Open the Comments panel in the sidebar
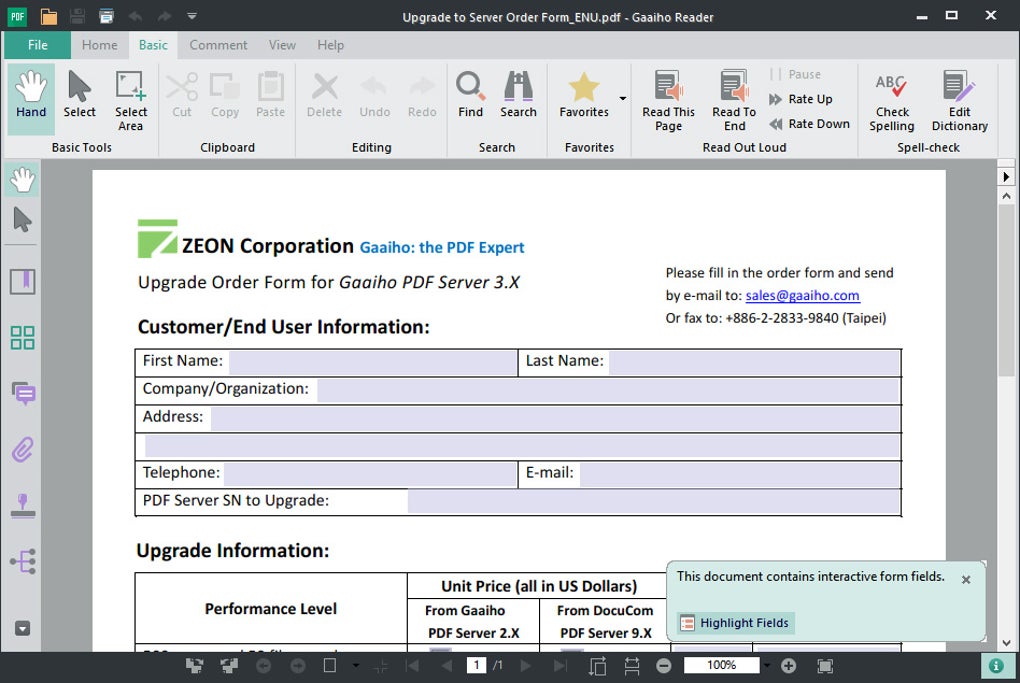Image resolution: width=1020 pixels, height=683 pixels. click(22, 394)
